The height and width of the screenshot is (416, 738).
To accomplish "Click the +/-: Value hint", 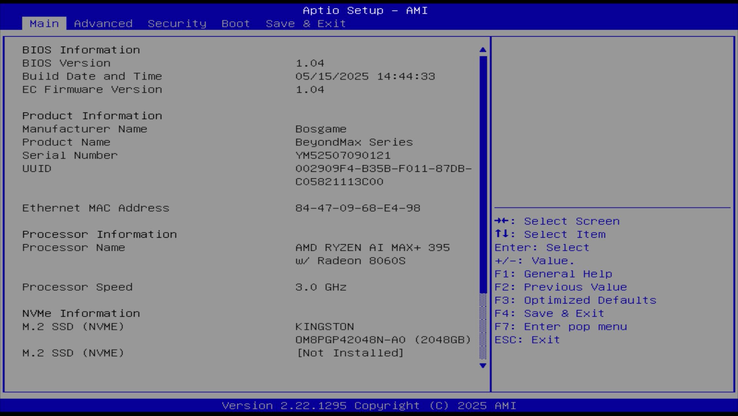I will point(535,261).
